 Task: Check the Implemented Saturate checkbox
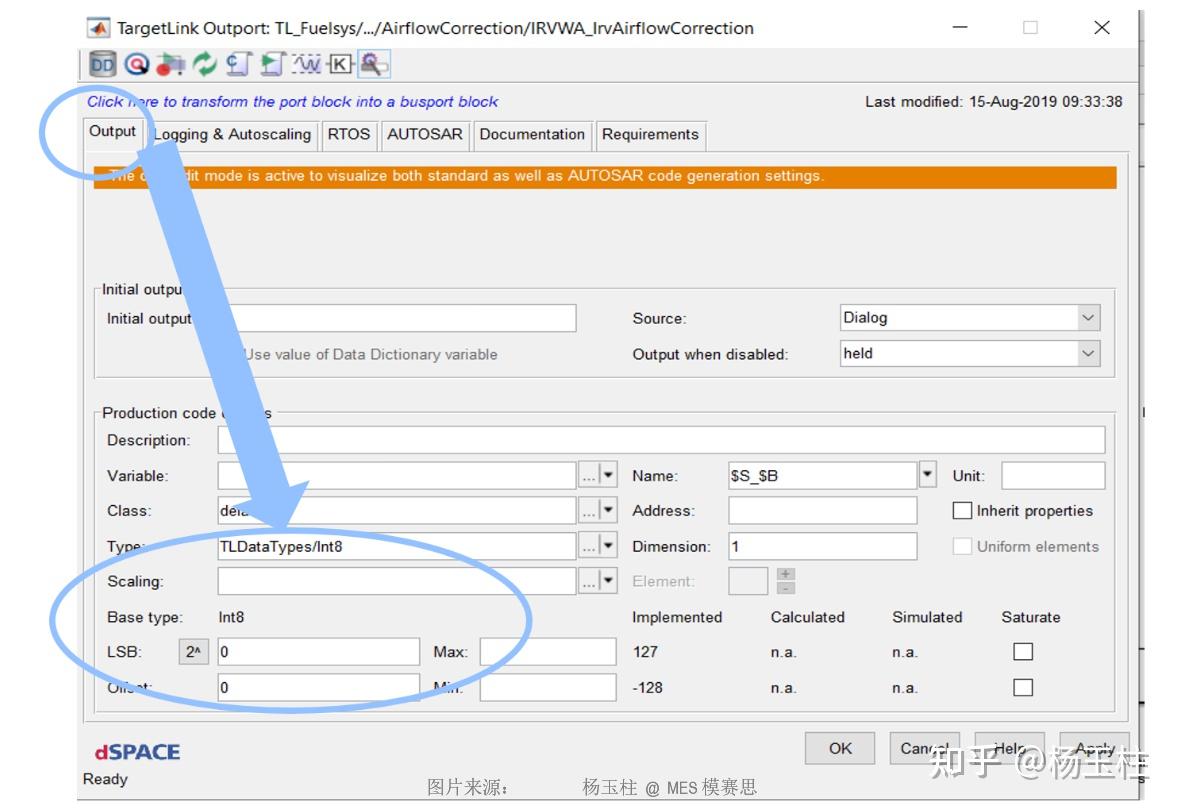click(1022, 651)
